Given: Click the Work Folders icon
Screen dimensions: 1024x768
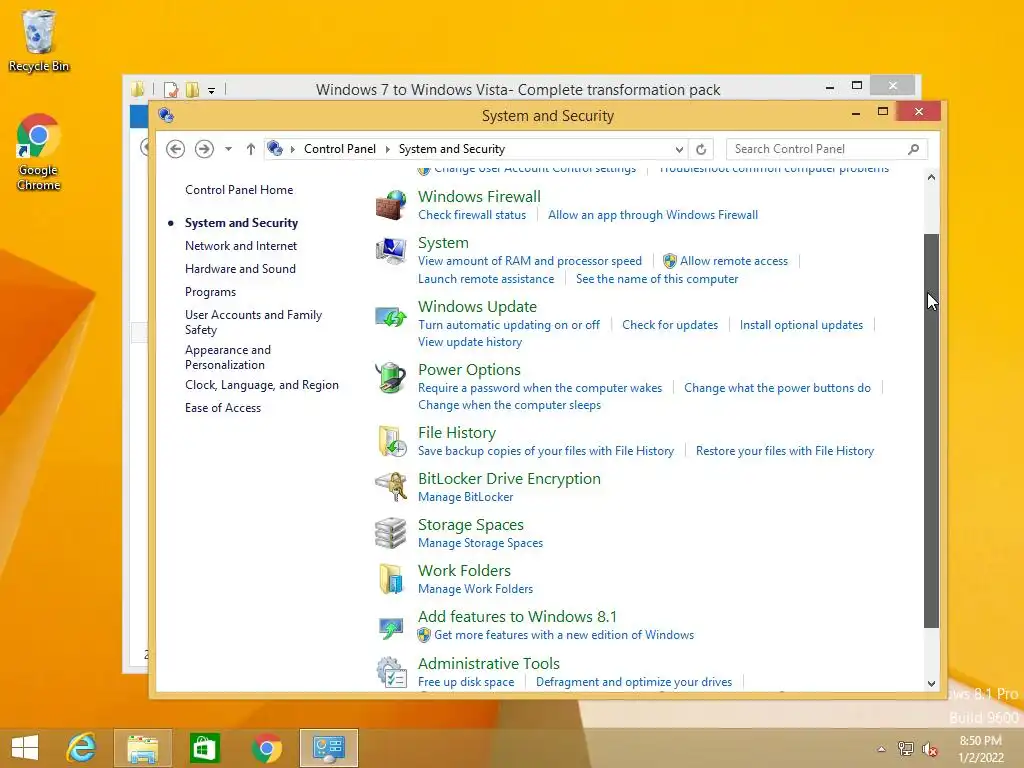Looking at the screenshot, I should click(391, 579).
